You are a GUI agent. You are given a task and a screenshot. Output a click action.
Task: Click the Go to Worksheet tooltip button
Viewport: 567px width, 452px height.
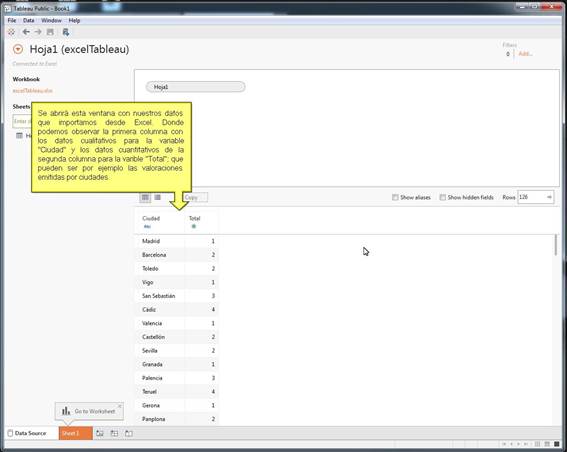click(89, 412)
